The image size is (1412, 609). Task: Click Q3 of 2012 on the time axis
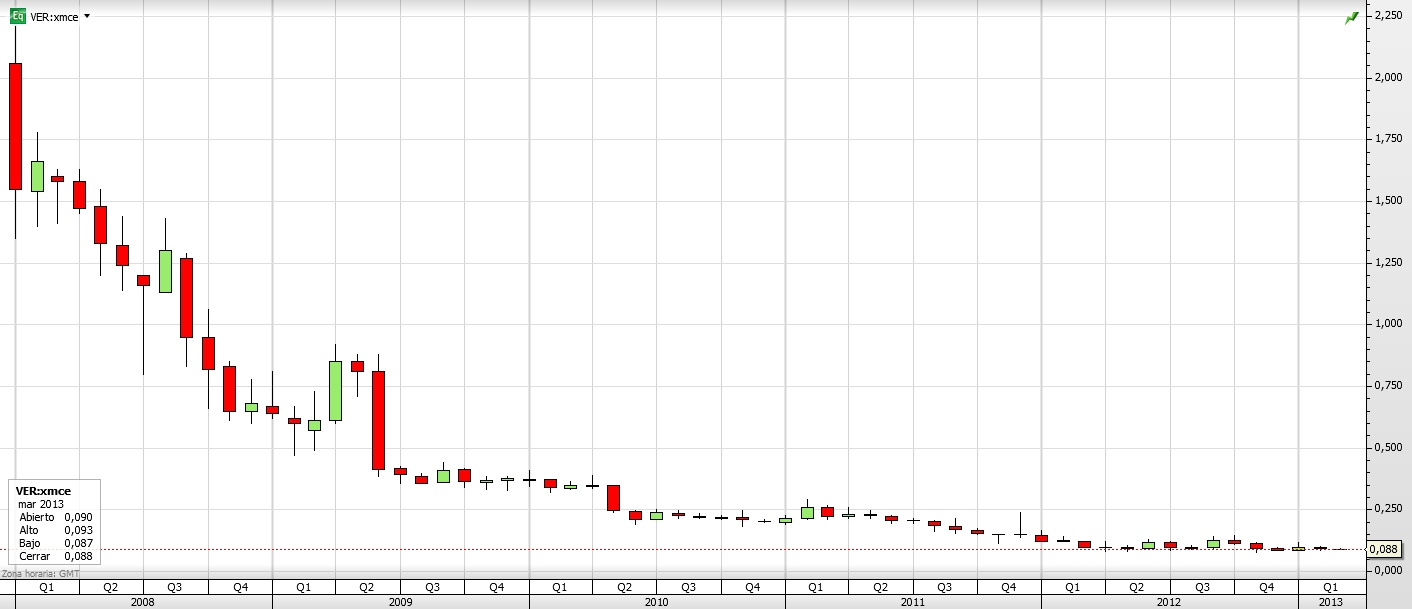click(x=1200, y=587)
